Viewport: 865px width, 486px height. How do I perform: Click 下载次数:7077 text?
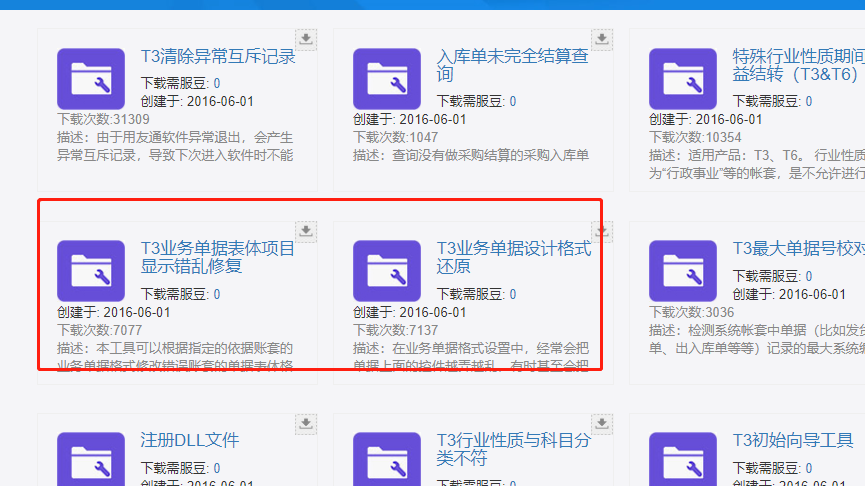(x=100, y=330)
